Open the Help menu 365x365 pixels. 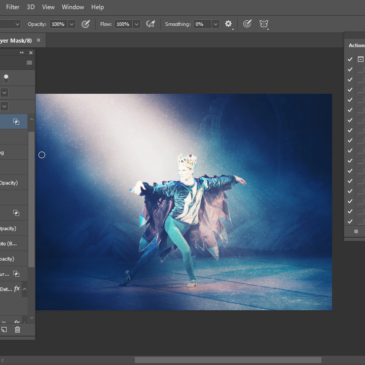click(97, 7)
